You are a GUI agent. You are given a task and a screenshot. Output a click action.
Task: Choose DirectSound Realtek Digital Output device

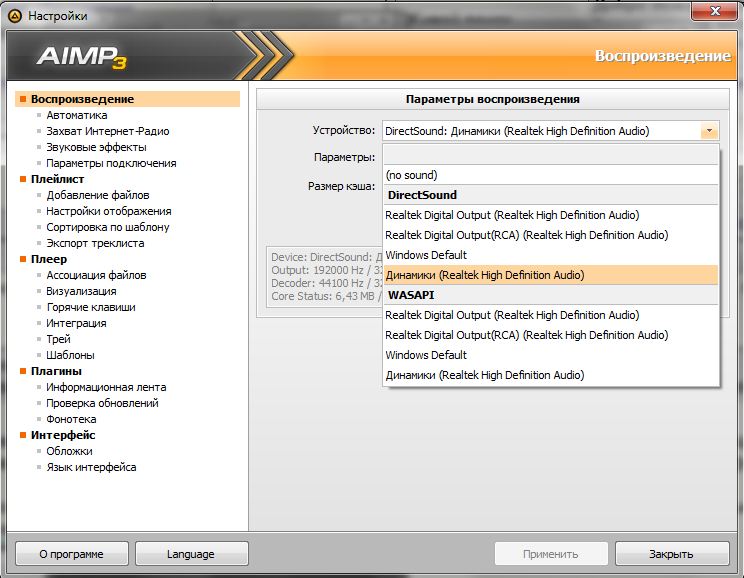(551, 215)
